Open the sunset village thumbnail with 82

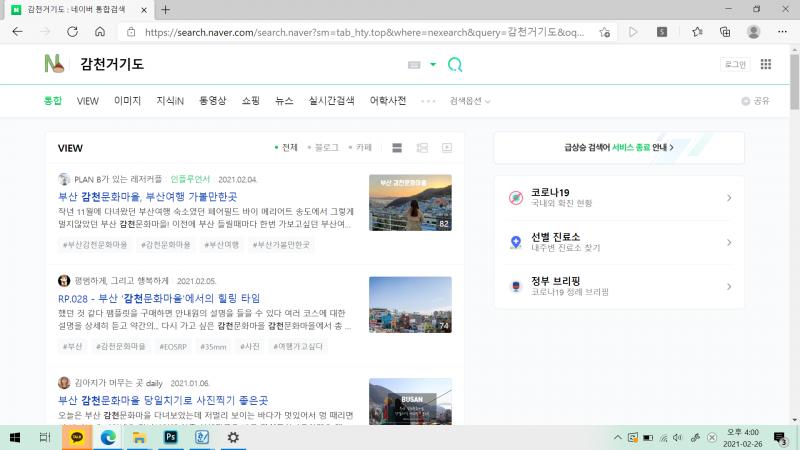click(410, 203)
